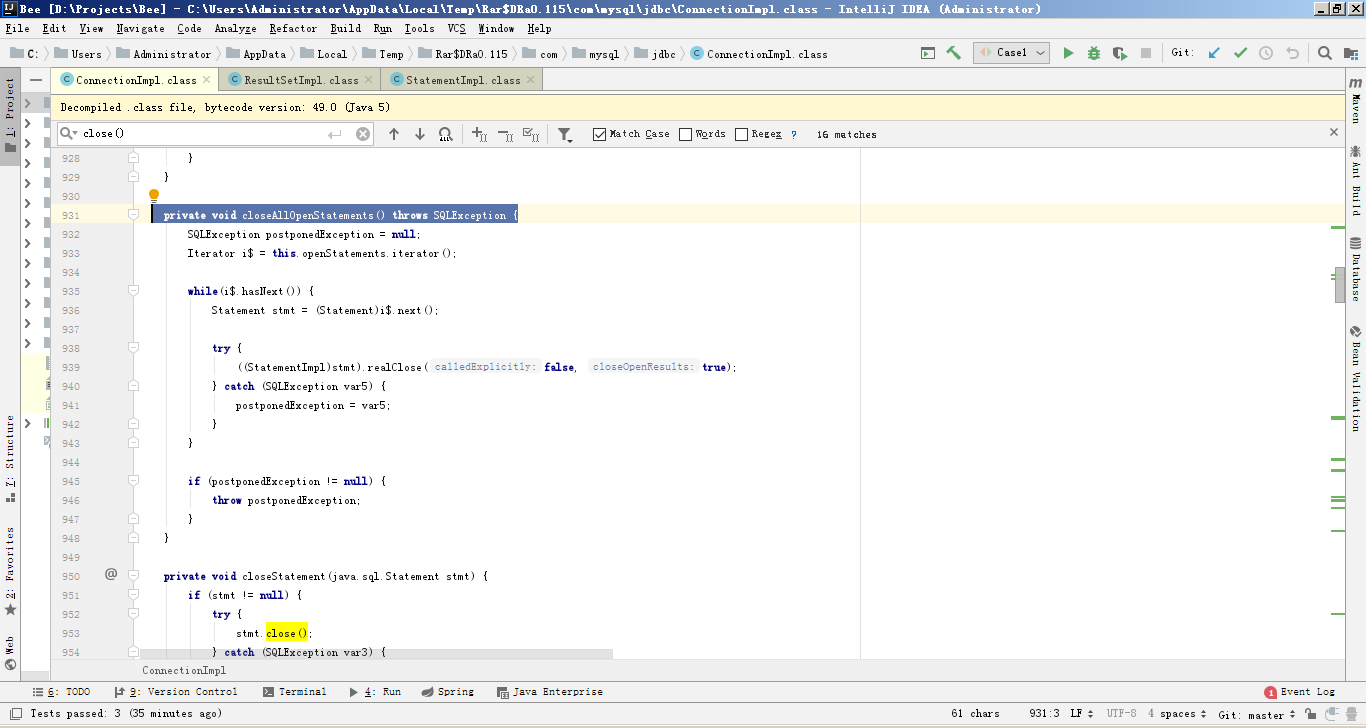
Task: Jump to the next search occurrence
Action: (x=420, y=134)
